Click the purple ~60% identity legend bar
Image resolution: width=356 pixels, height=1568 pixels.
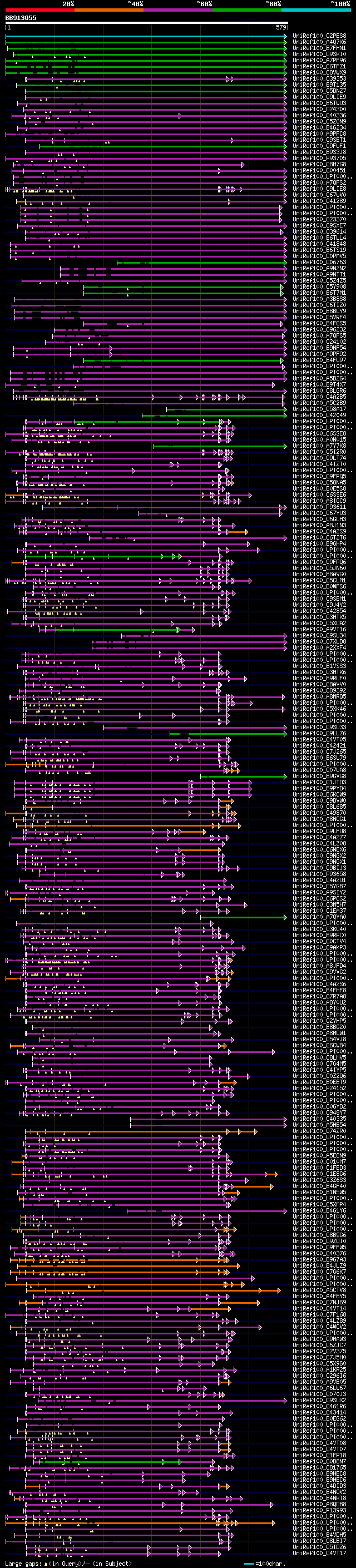tap(179, 9)
